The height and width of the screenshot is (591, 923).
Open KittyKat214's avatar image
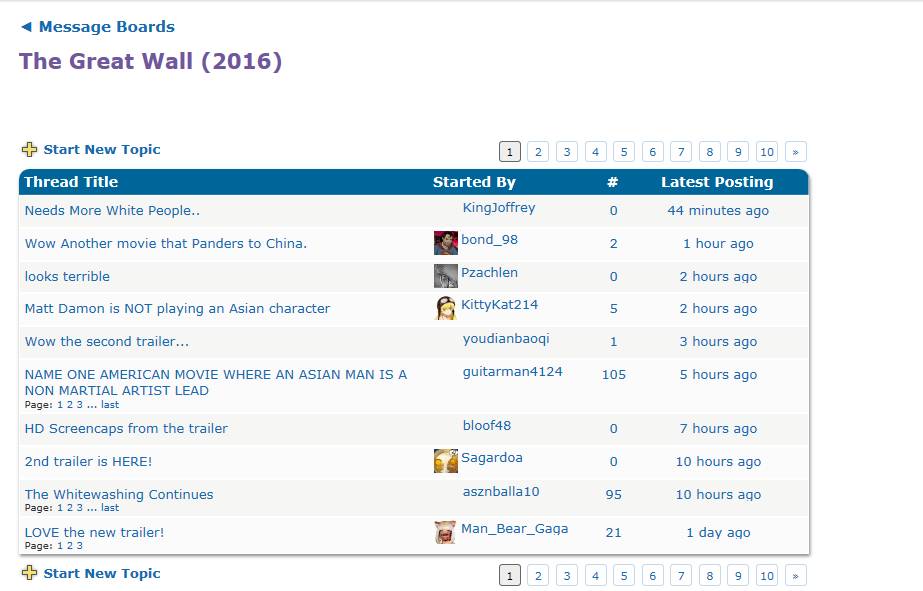(446, 308)
